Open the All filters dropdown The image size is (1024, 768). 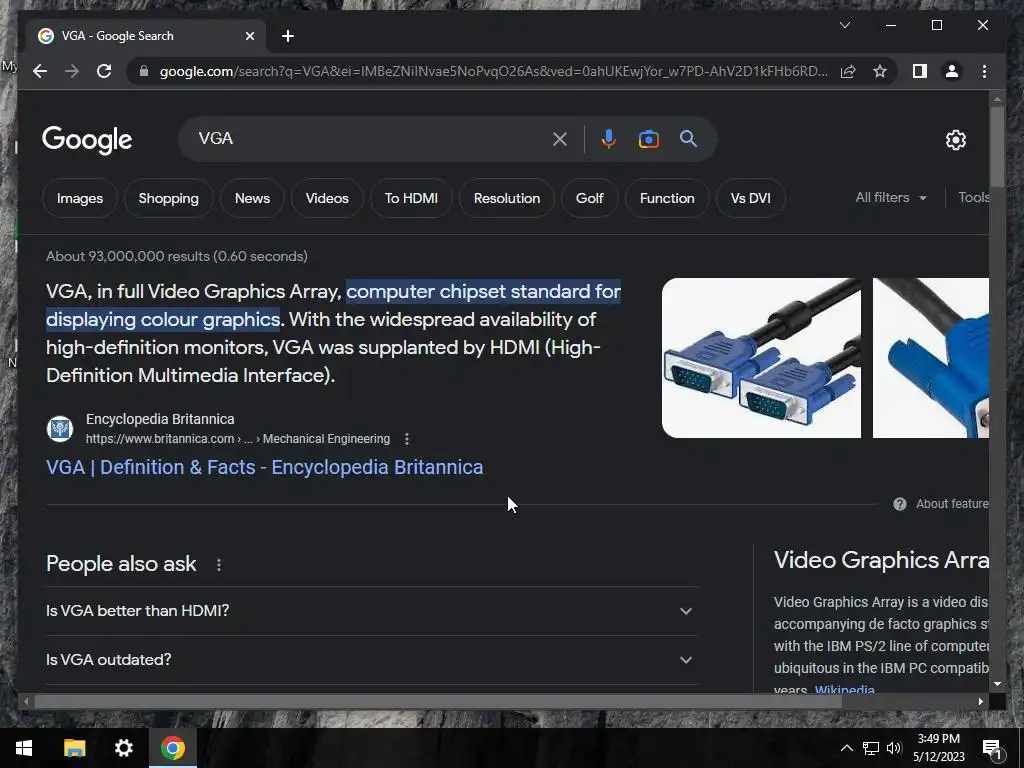point(891,197)
